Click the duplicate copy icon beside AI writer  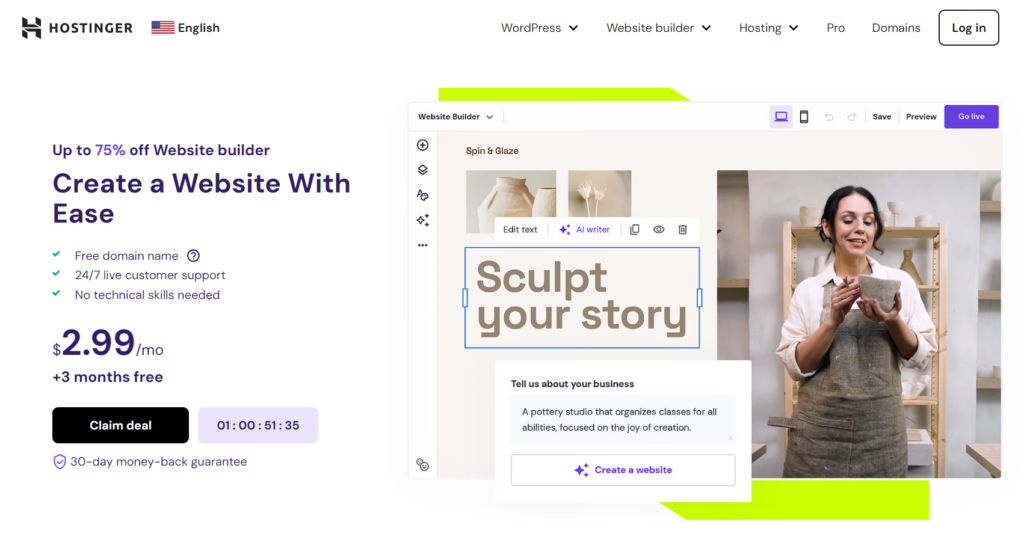coord(634,229)
